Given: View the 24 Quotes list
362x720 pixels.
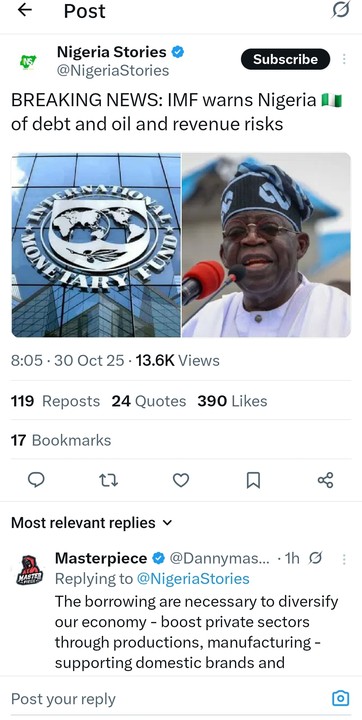Looking at the screenshot, I should point(149,401).
